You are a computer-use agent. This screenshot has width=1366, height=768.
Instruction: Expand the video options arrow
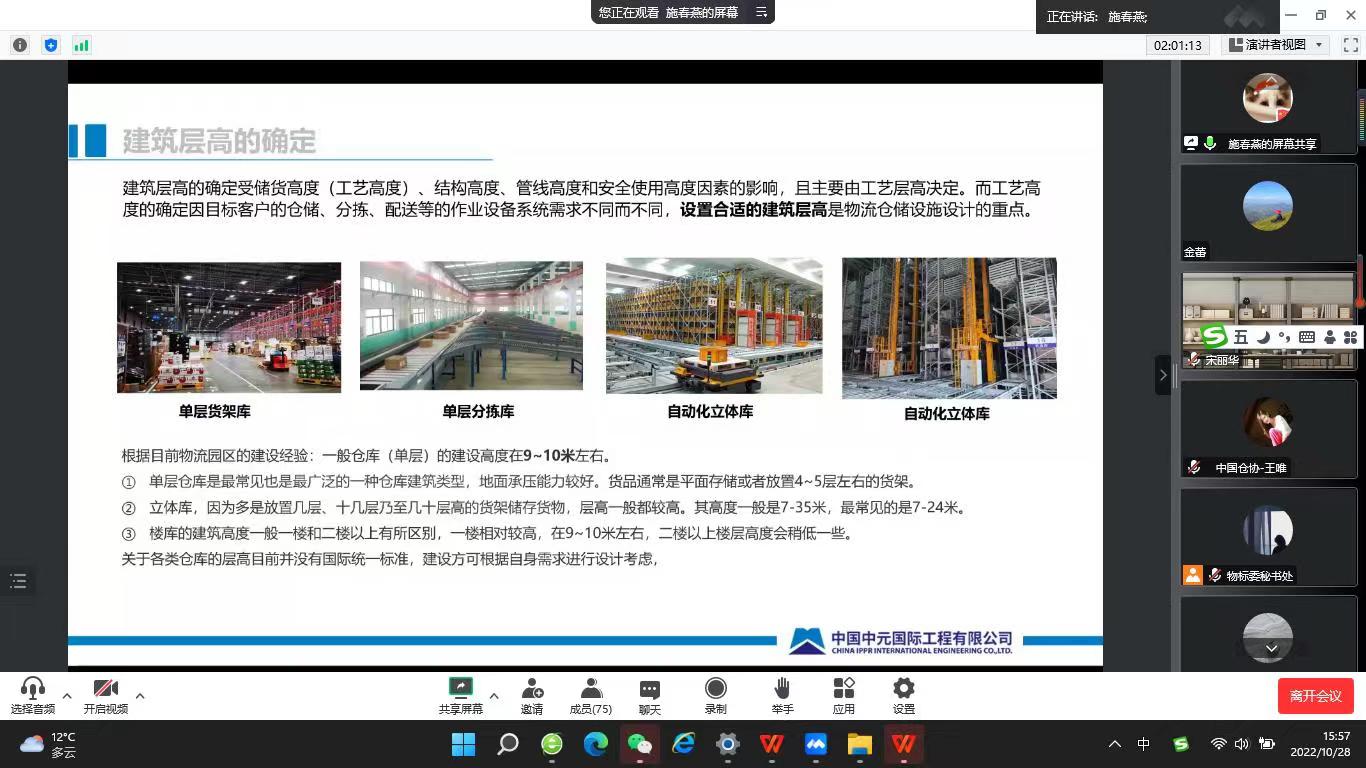click(140, 696)
